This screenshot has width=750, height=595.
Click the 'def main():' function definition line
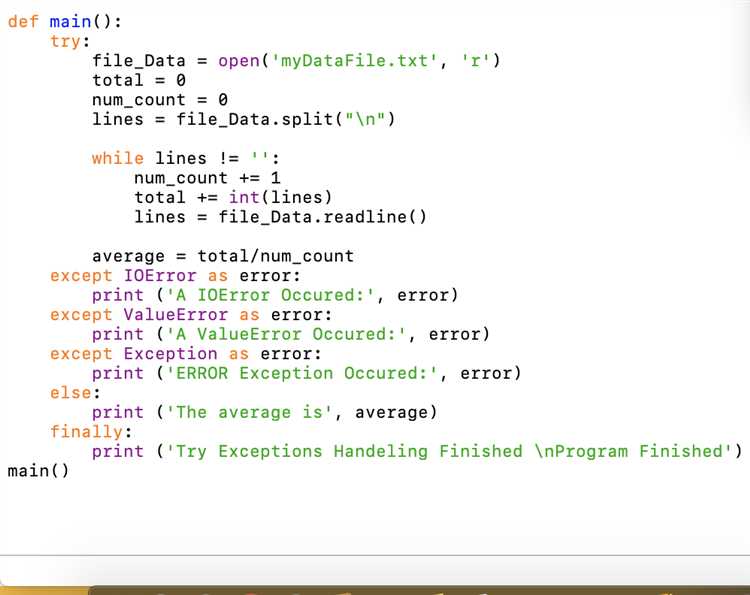tap(65, 22)
